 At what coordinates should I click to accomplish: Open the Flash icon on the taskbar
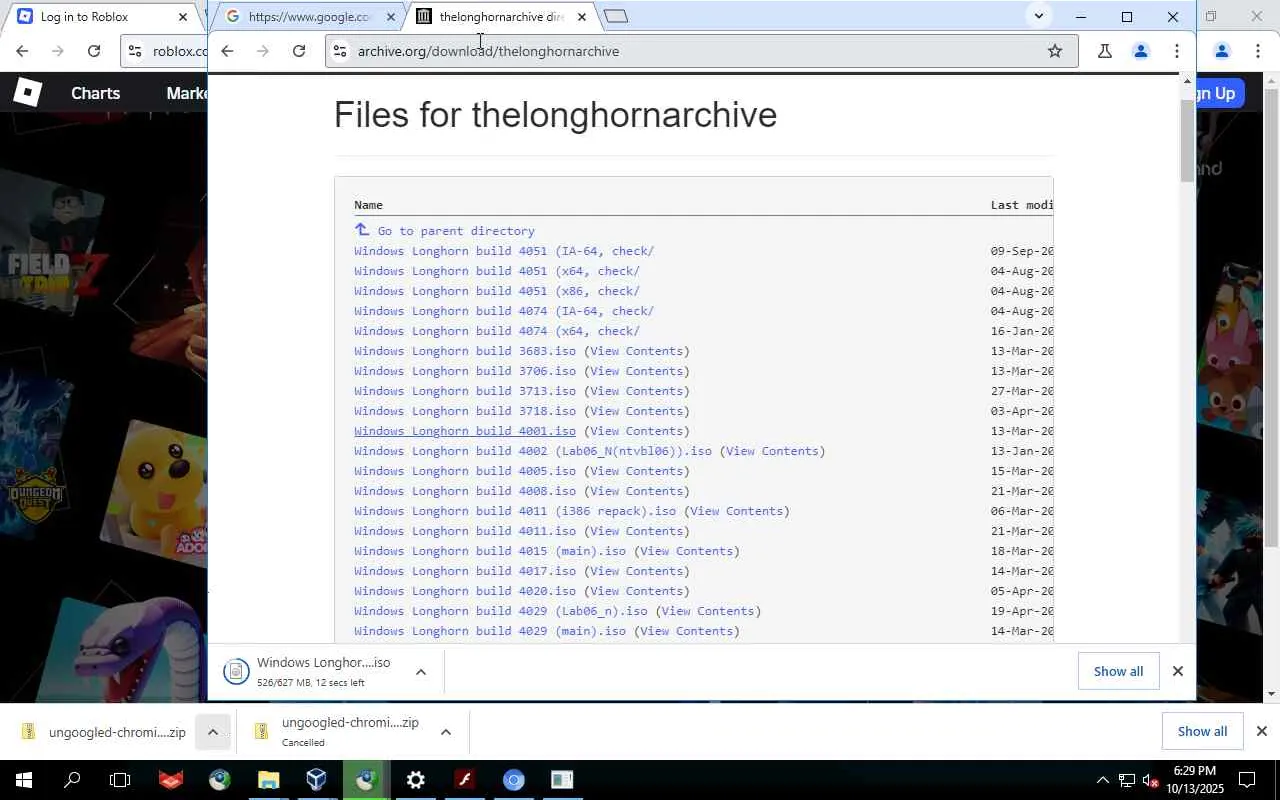[x=464, y=780]
